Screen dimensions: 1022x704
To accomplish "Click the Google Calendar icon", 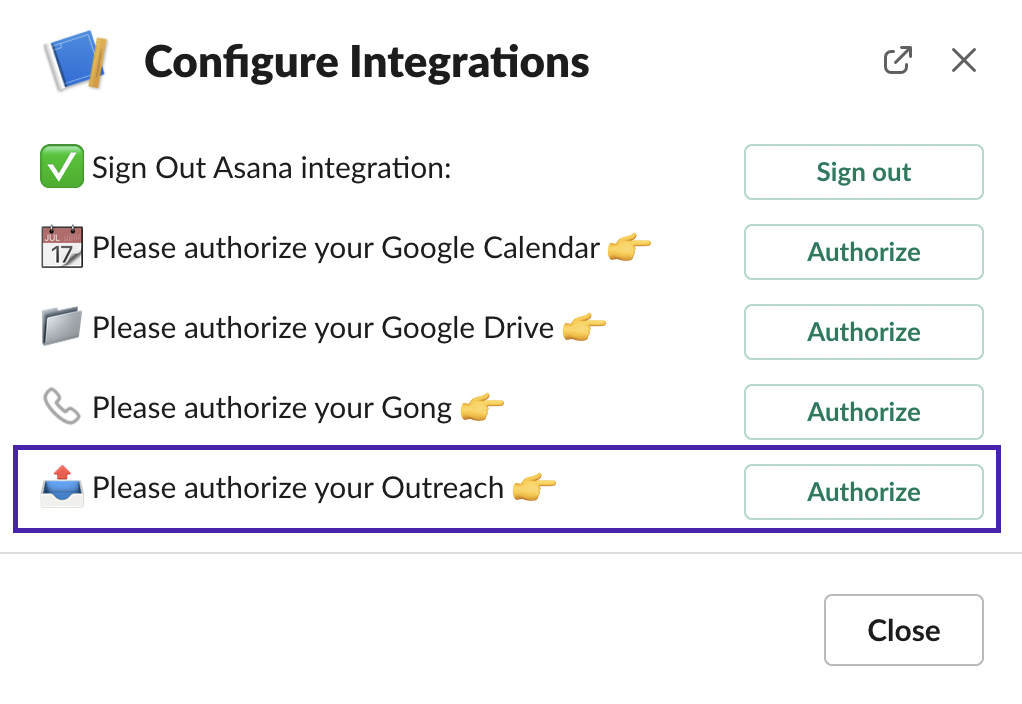I will click(62, 247).
